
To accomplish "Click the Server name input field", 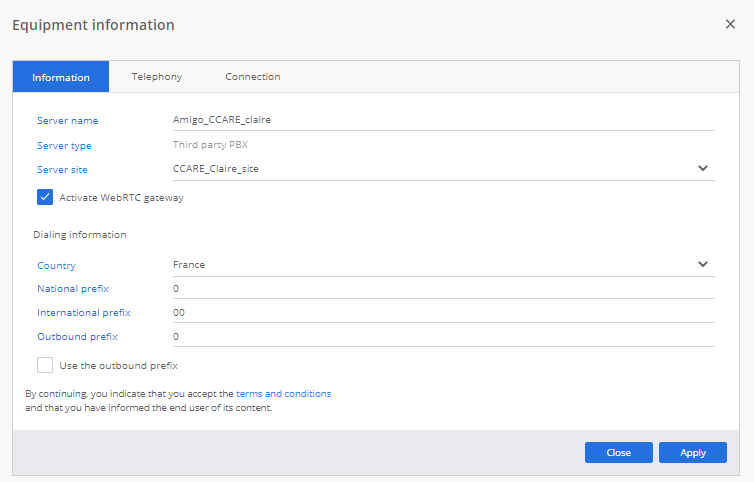I will point(443,120).
